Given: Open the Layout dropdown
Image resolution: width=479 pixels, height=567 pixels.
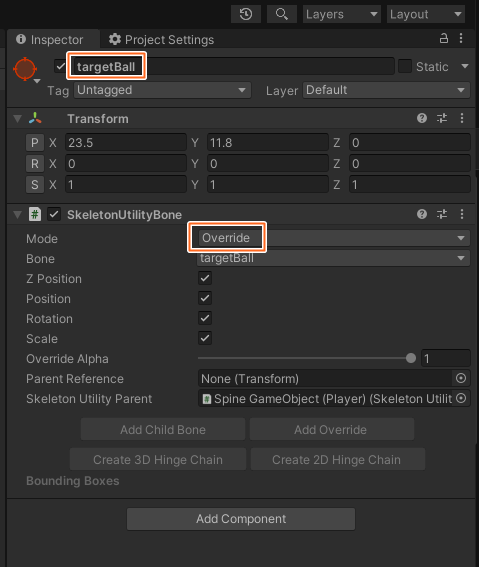Looking at the screenshot, I should [x=426, y=14].
